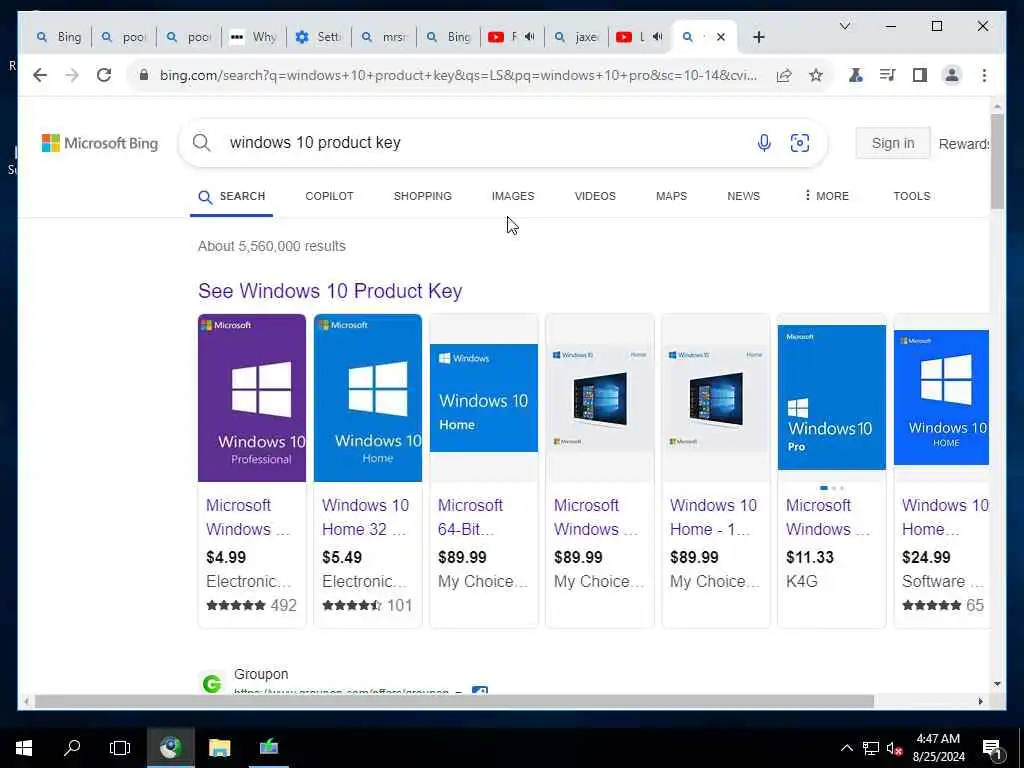
Task: Open Chrome's three-dot menu
Action: (x=984, y=75)
